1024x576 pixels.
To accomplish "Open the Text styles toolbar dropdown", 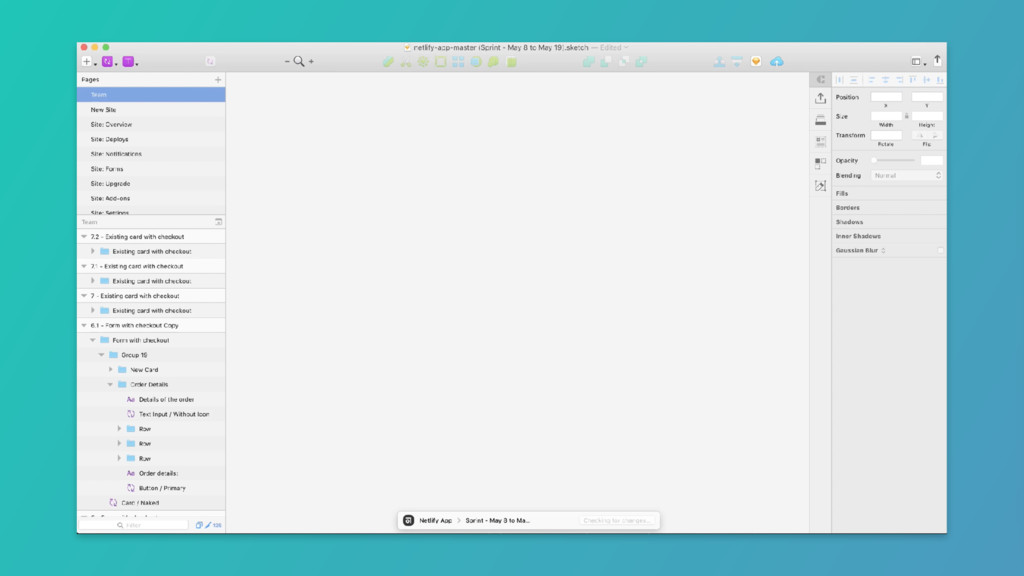I will pyautogui.click(x=129, y=61).
